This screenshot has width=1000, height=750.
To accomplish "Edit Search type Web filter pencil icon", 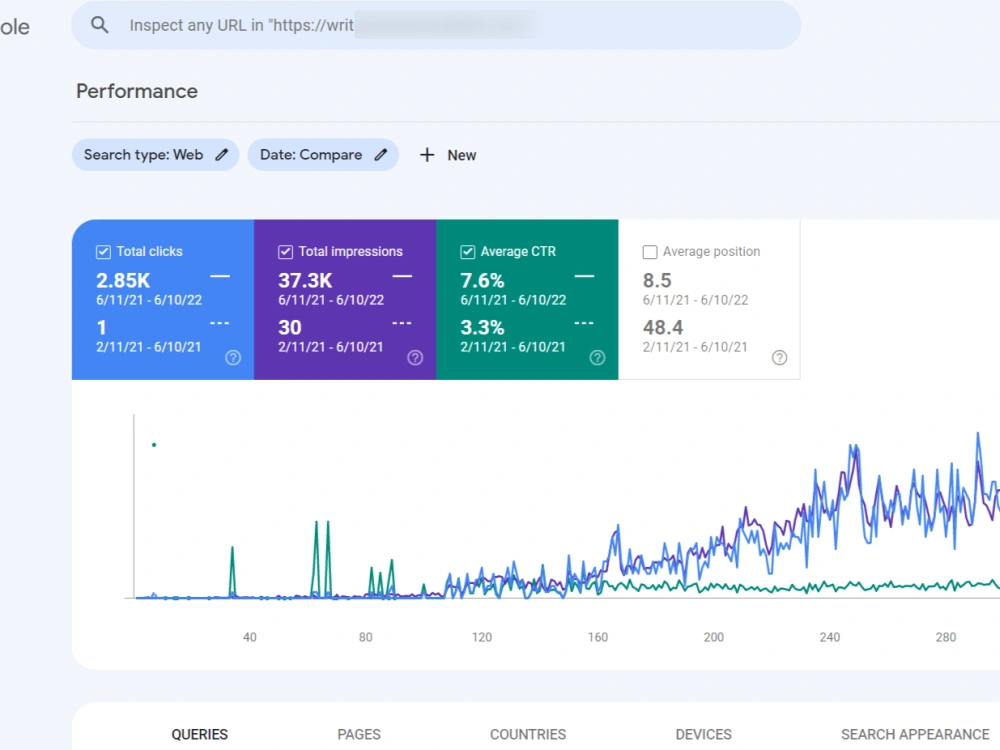I will (221, 155).
